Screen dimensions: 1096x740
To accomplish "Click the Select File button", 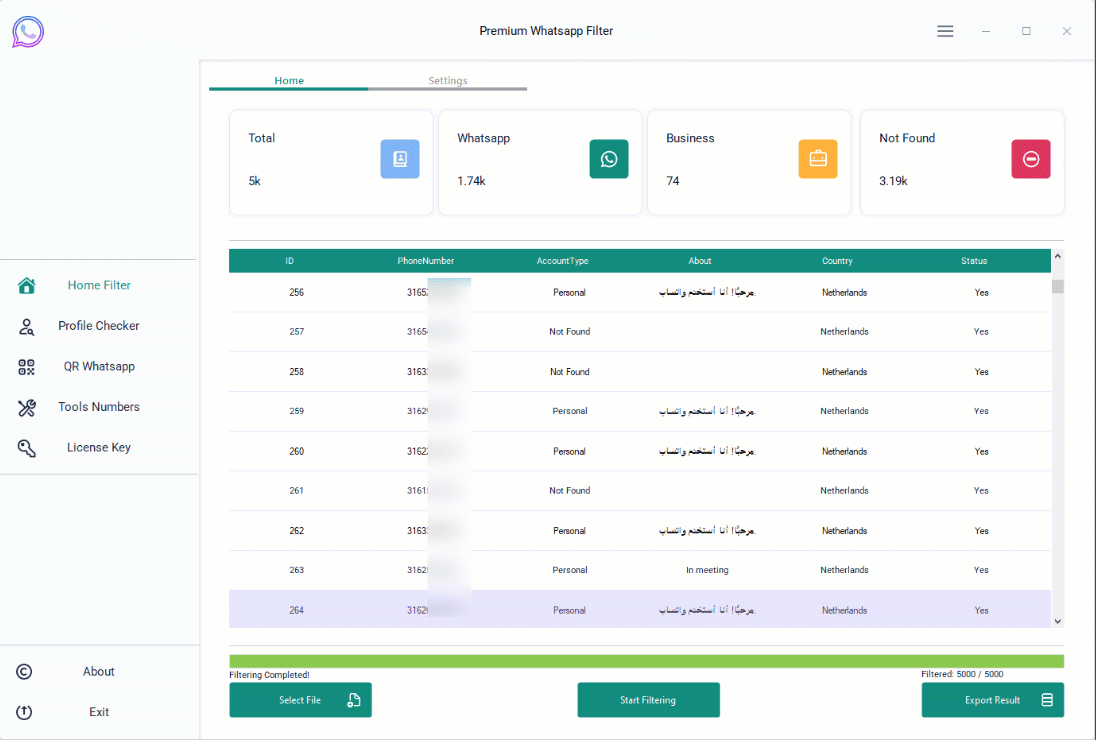I will [x=301, y=700].
